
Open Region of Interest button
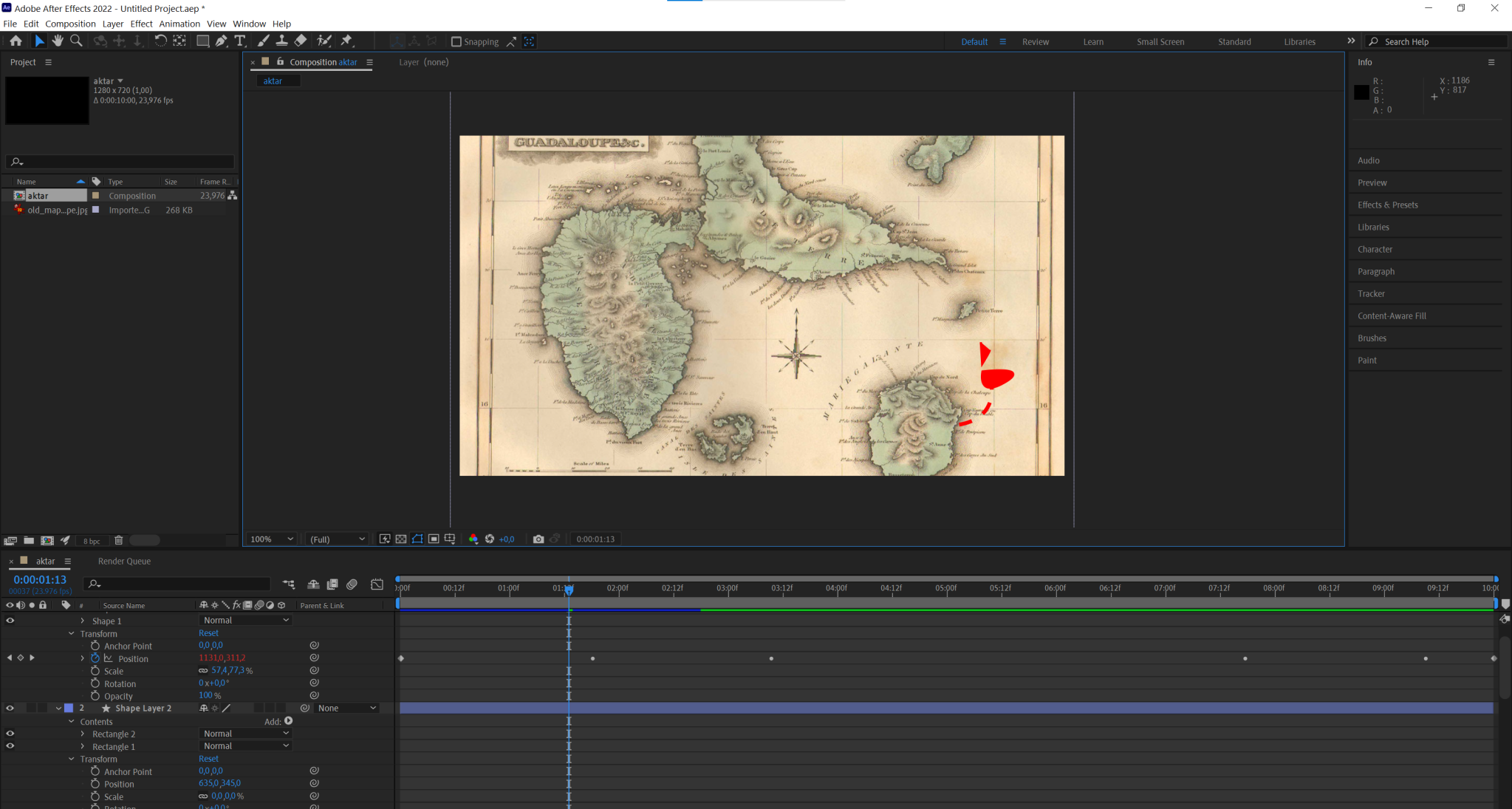pyautogui.click(x=434, y=539)
